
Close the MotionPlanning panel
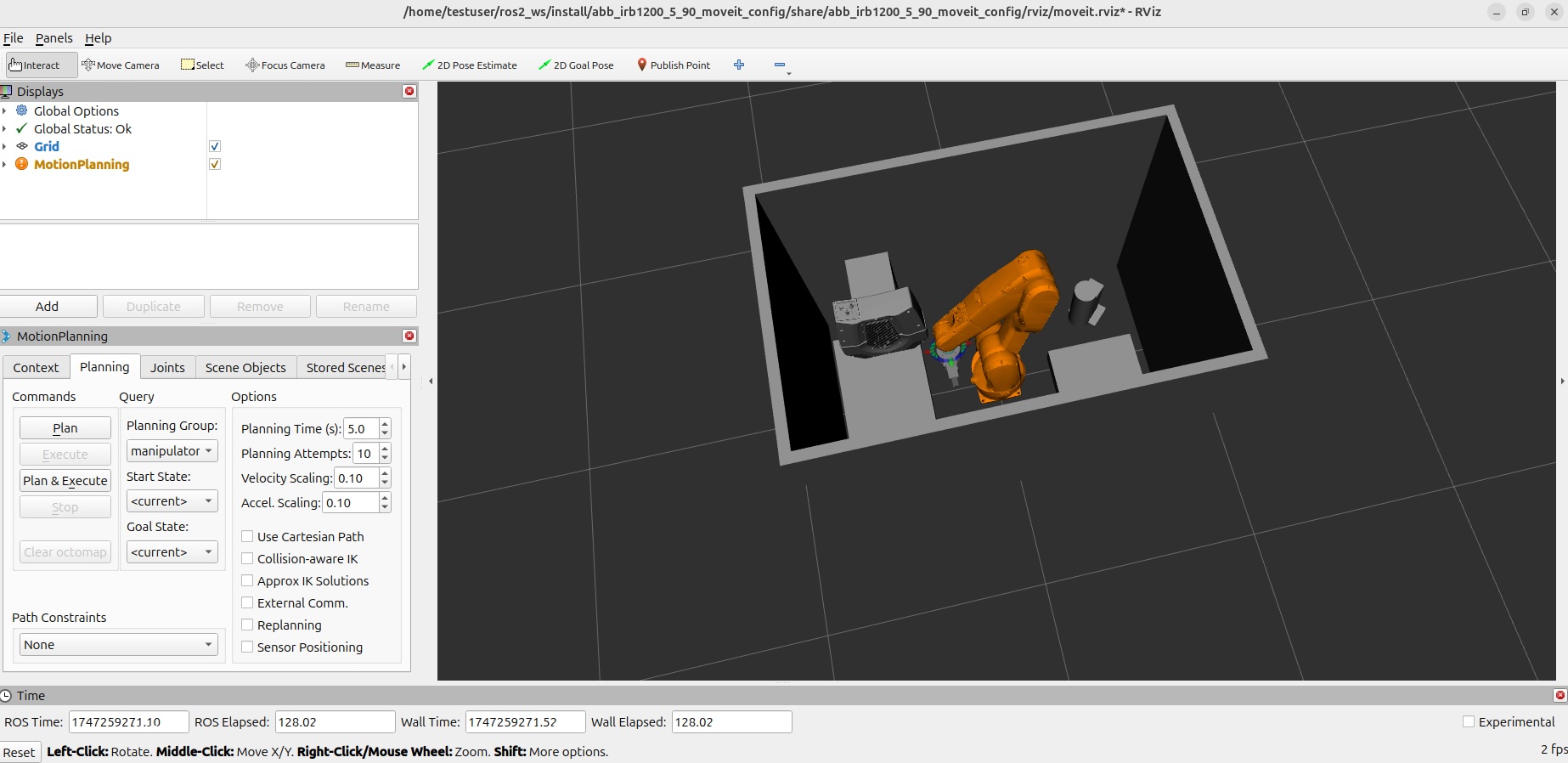click(x=409, y=336)
